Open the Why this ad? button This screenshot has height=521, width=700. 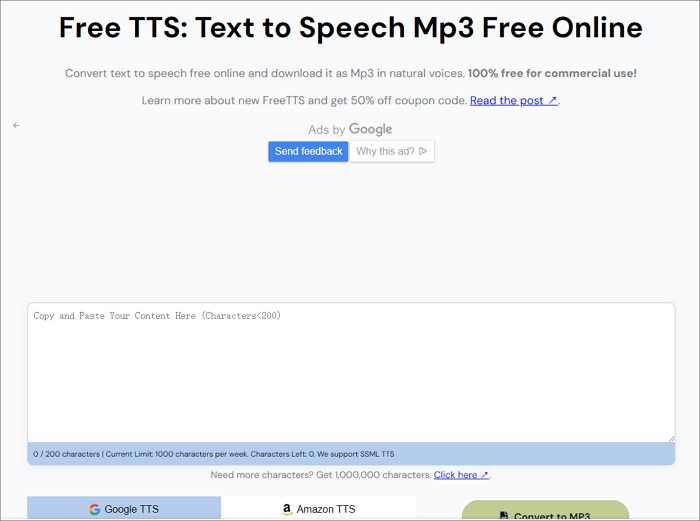point(391,151)
